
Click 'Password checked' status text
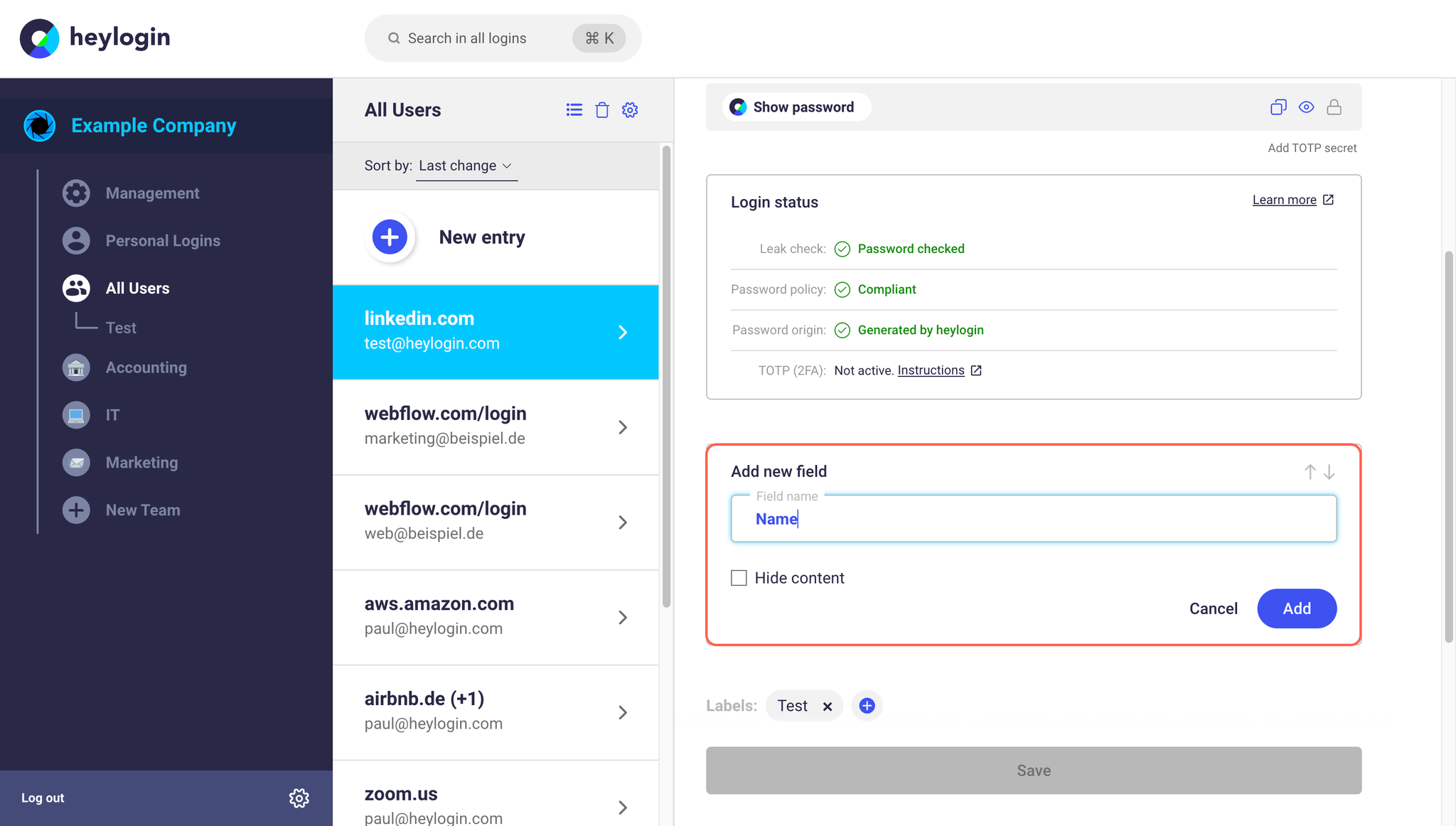(x=911, y=249)
